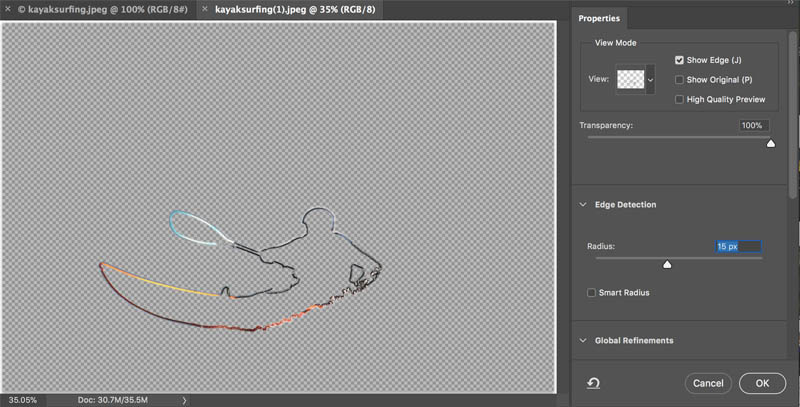Click the Transparency slider handle
Viewport: 800px width, 407px height.
(x=771, y=144)
